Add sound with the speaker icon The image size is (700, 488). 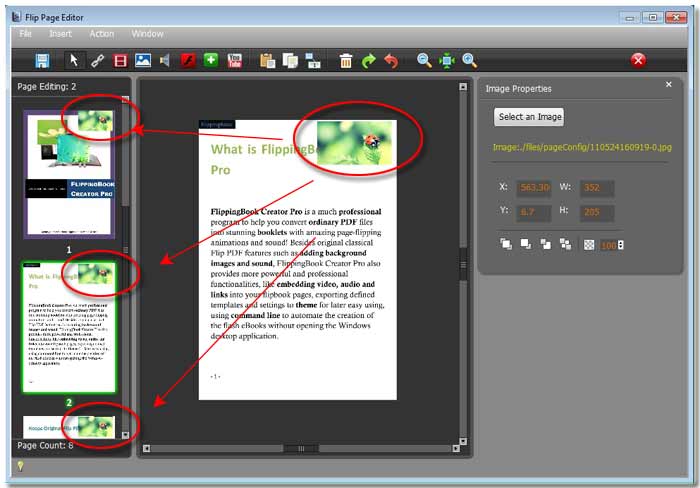165,60
